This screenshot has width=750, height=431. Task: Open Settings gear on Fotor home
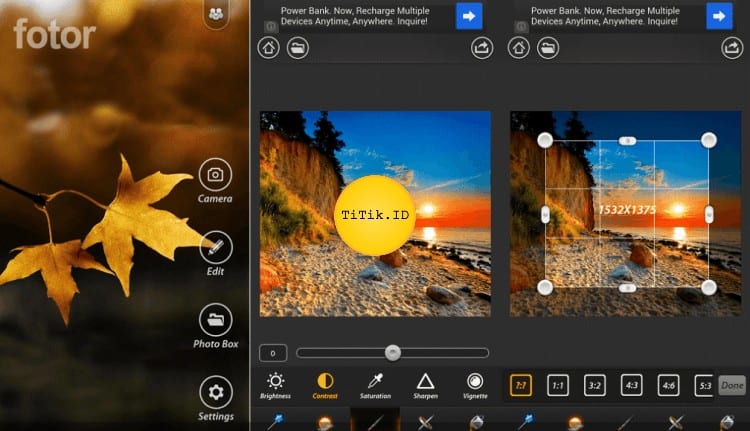click(215, 392)
